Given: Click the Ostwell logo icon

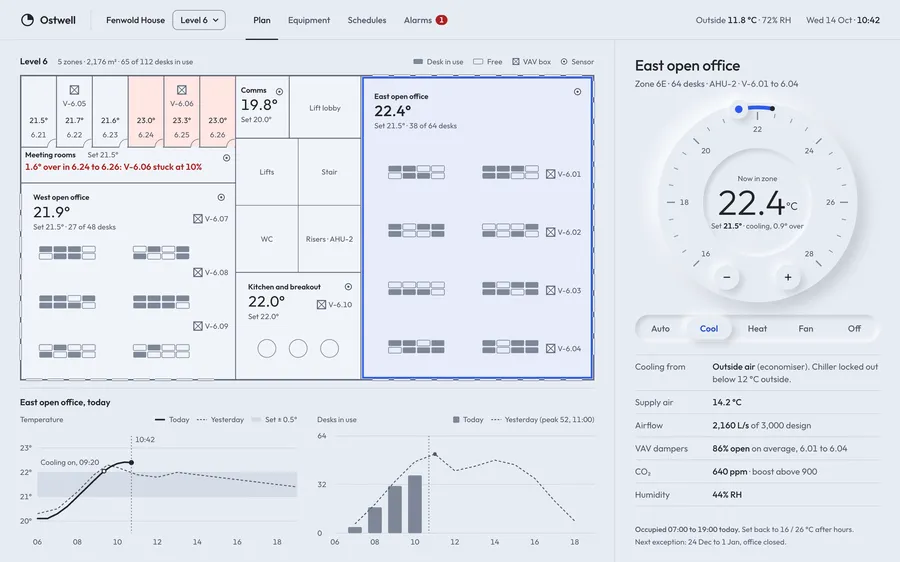Looking at the screenshot, I should (27, 20).
